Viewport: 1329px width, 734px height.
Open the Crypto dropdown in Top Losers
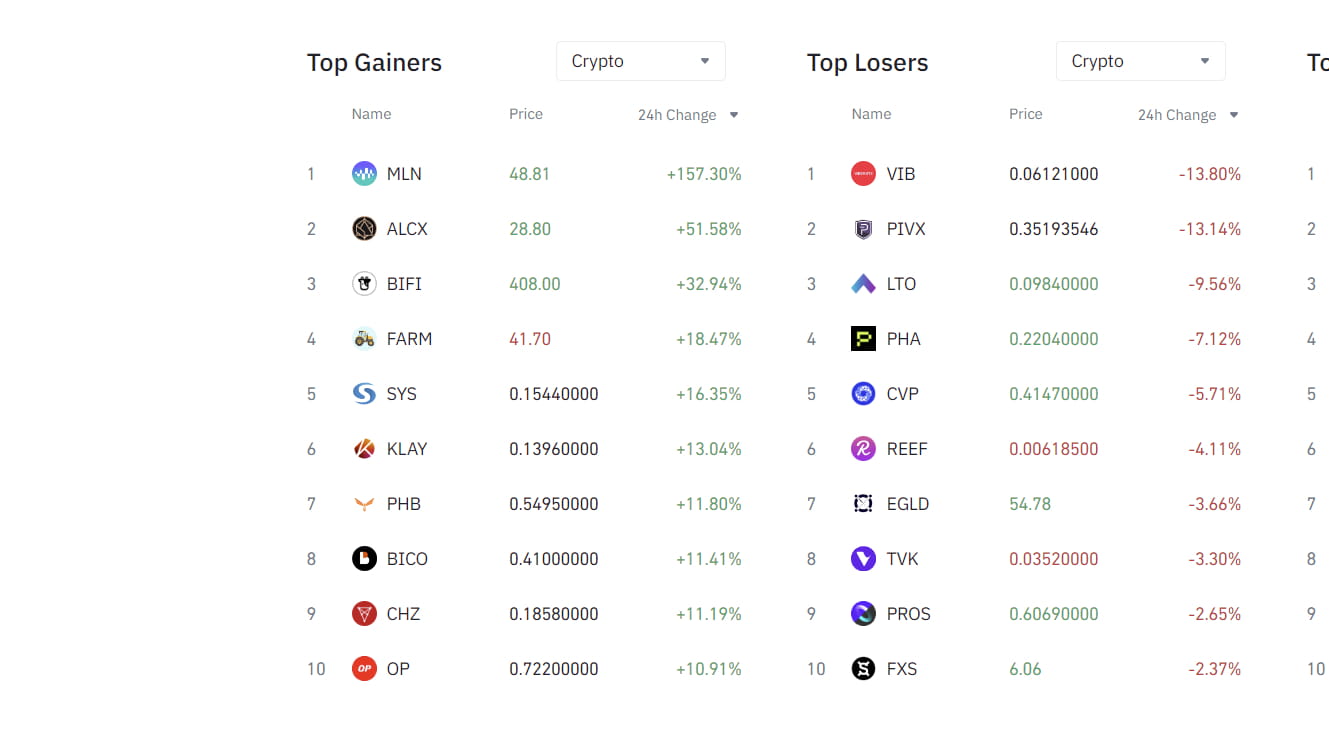1140,61
